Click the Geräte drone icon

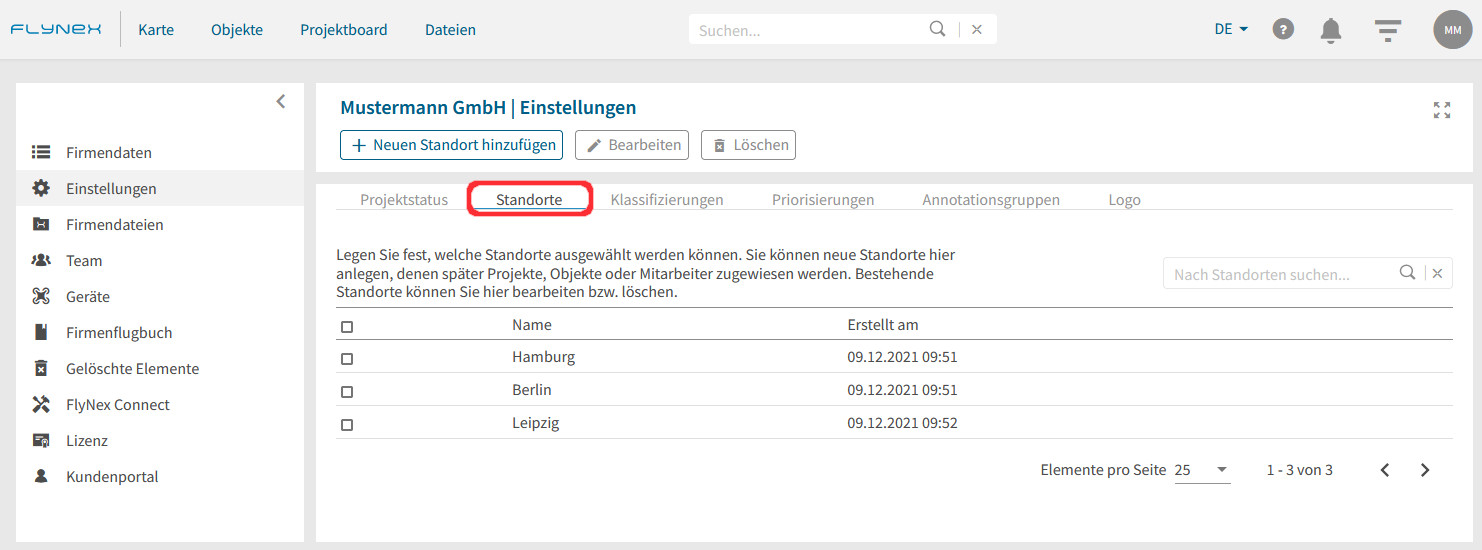41,296
